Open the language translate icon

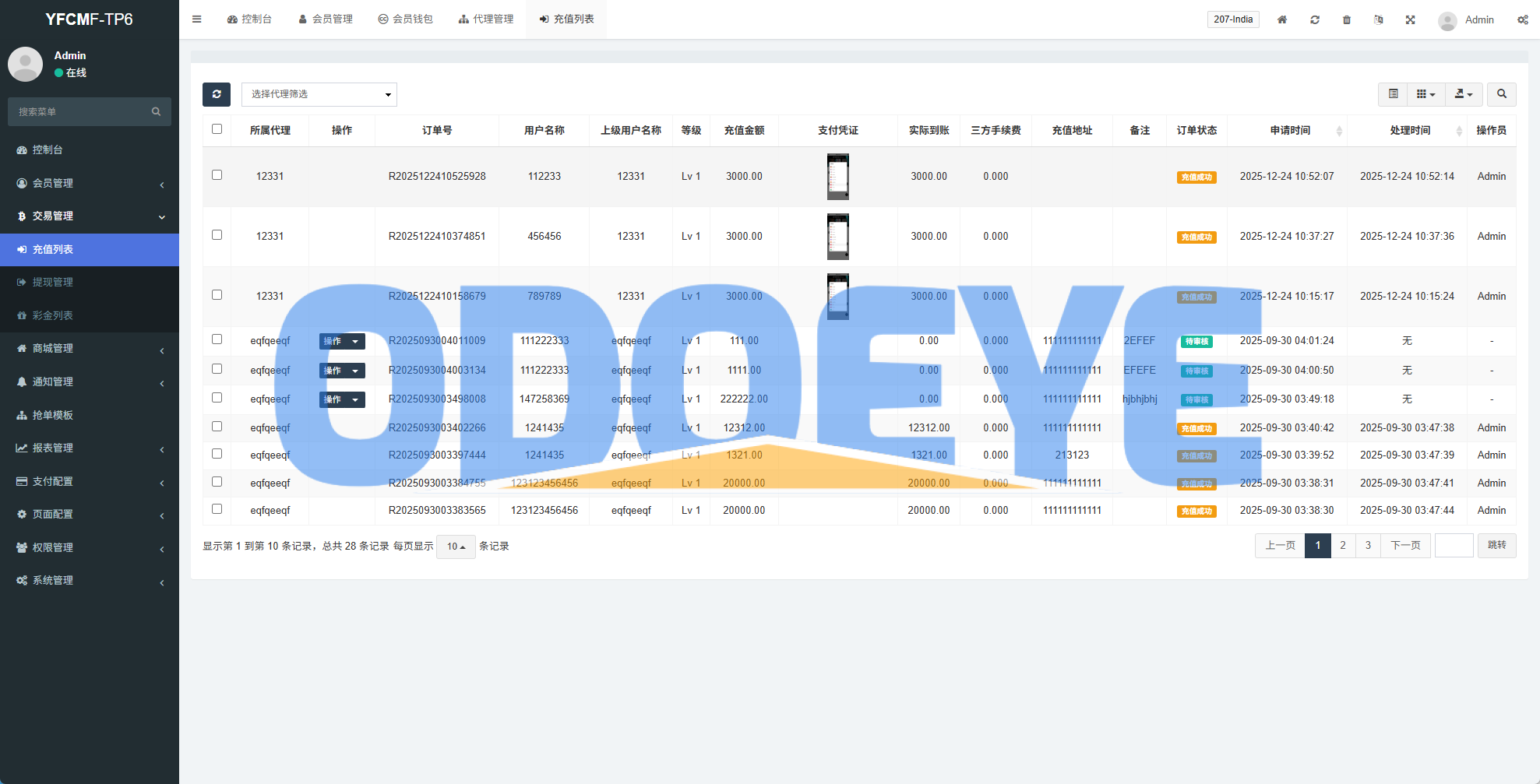pyautogui.click(x=1378, y=19)
